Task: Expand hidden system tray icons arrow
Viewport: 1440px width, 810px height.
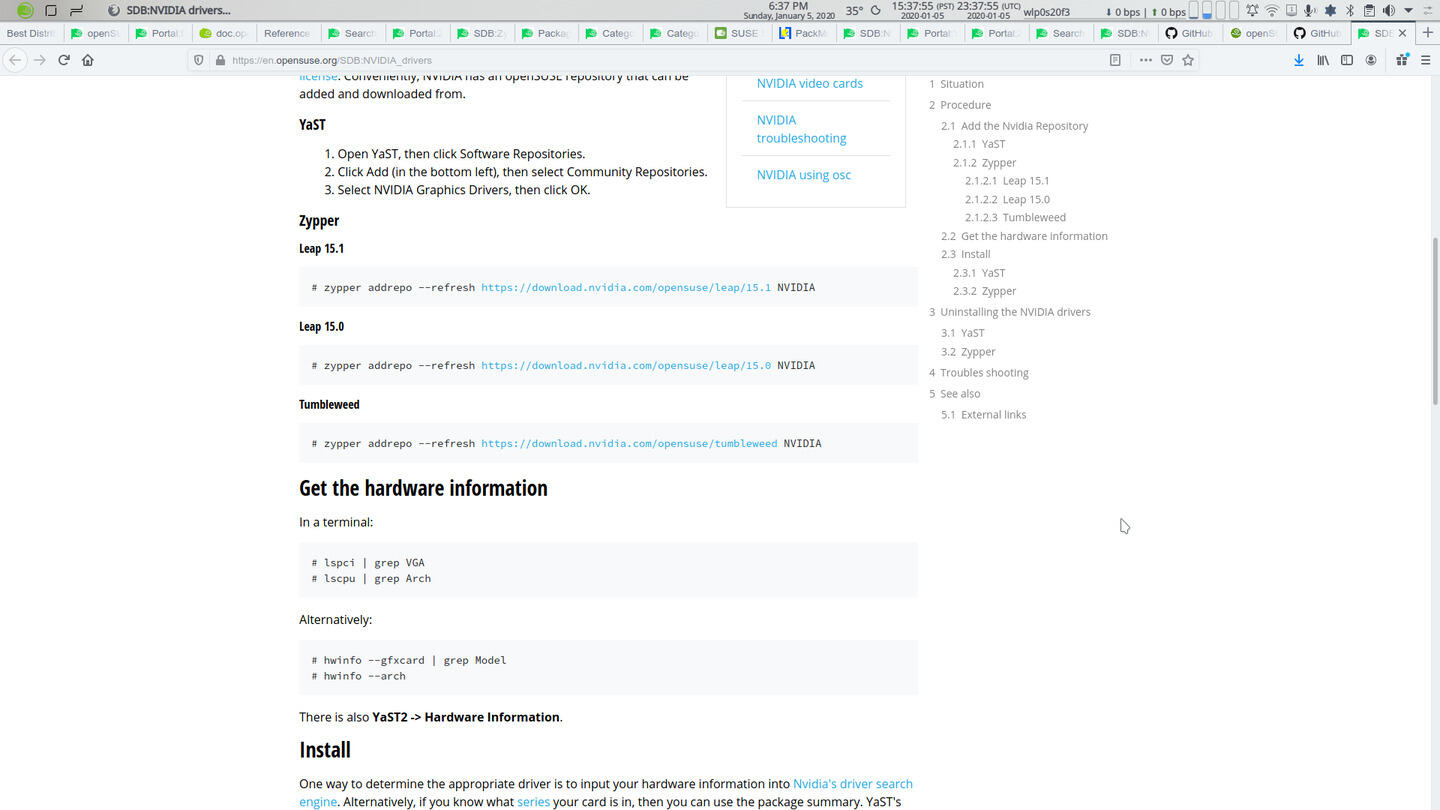Action: coord(1408,11)
